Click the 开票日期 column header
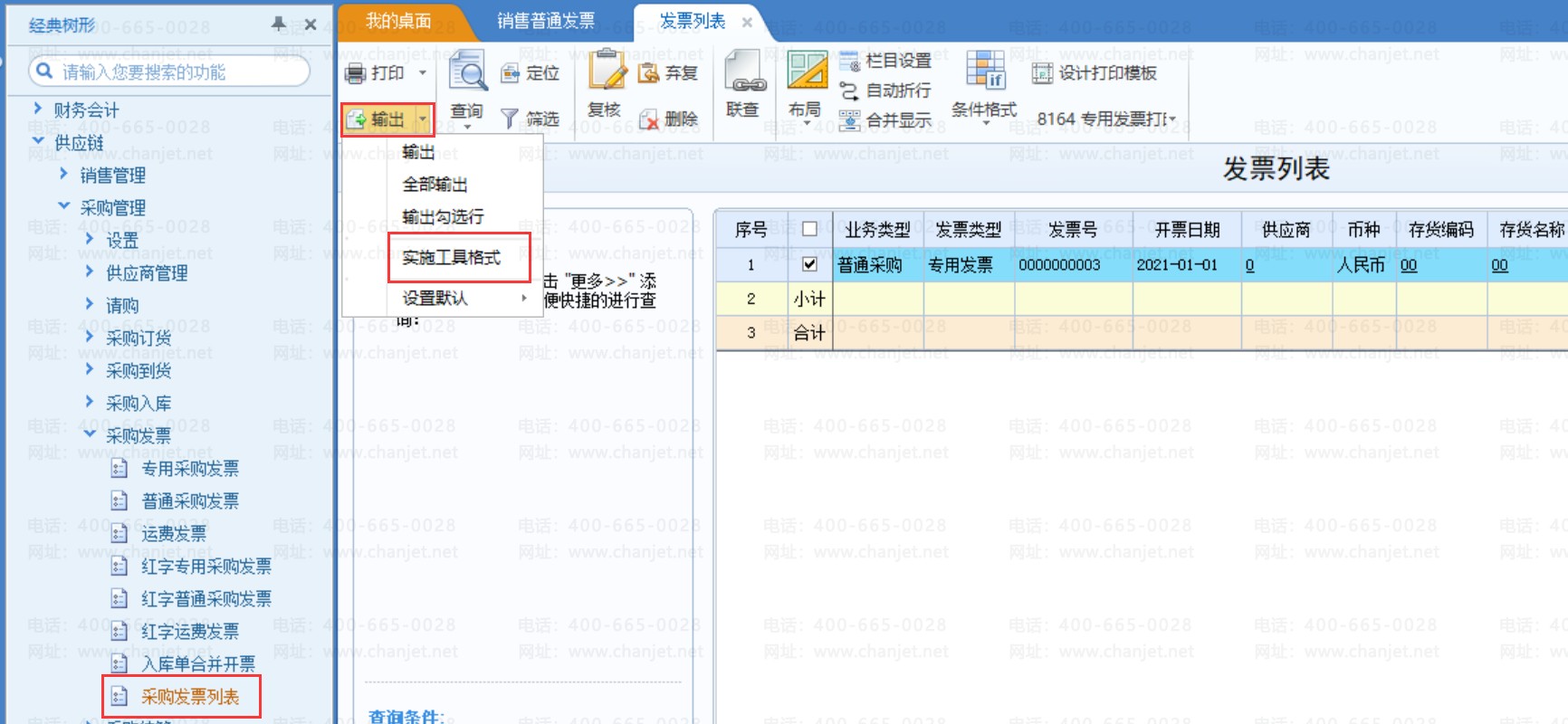 click(1187, 230)
